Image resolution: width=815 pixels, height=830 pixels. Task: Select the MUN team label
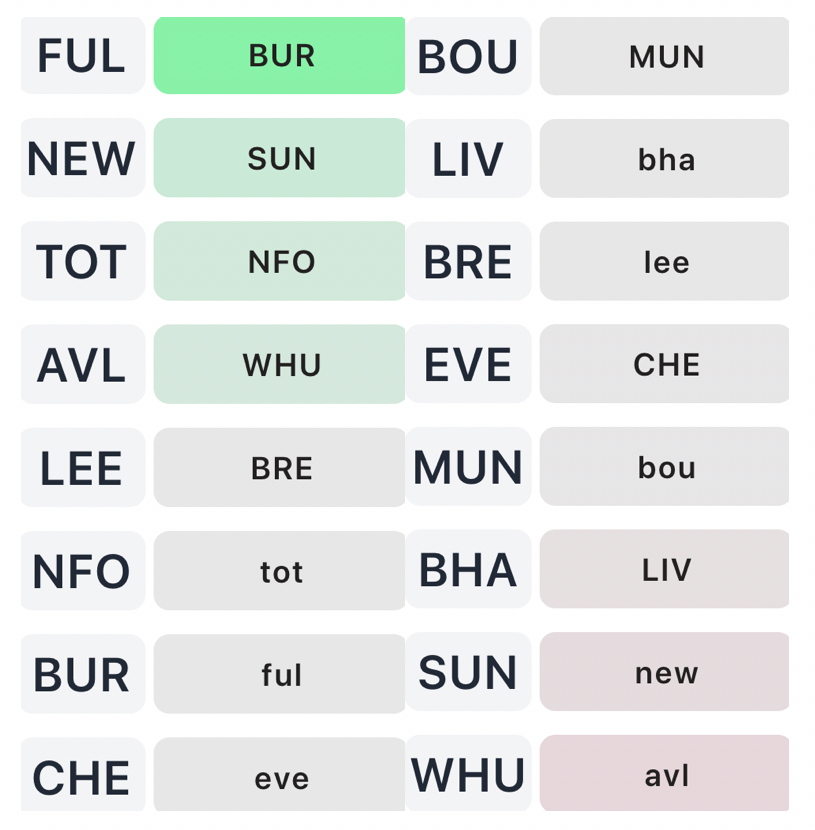pyautogui.click(x=468, y=468)
